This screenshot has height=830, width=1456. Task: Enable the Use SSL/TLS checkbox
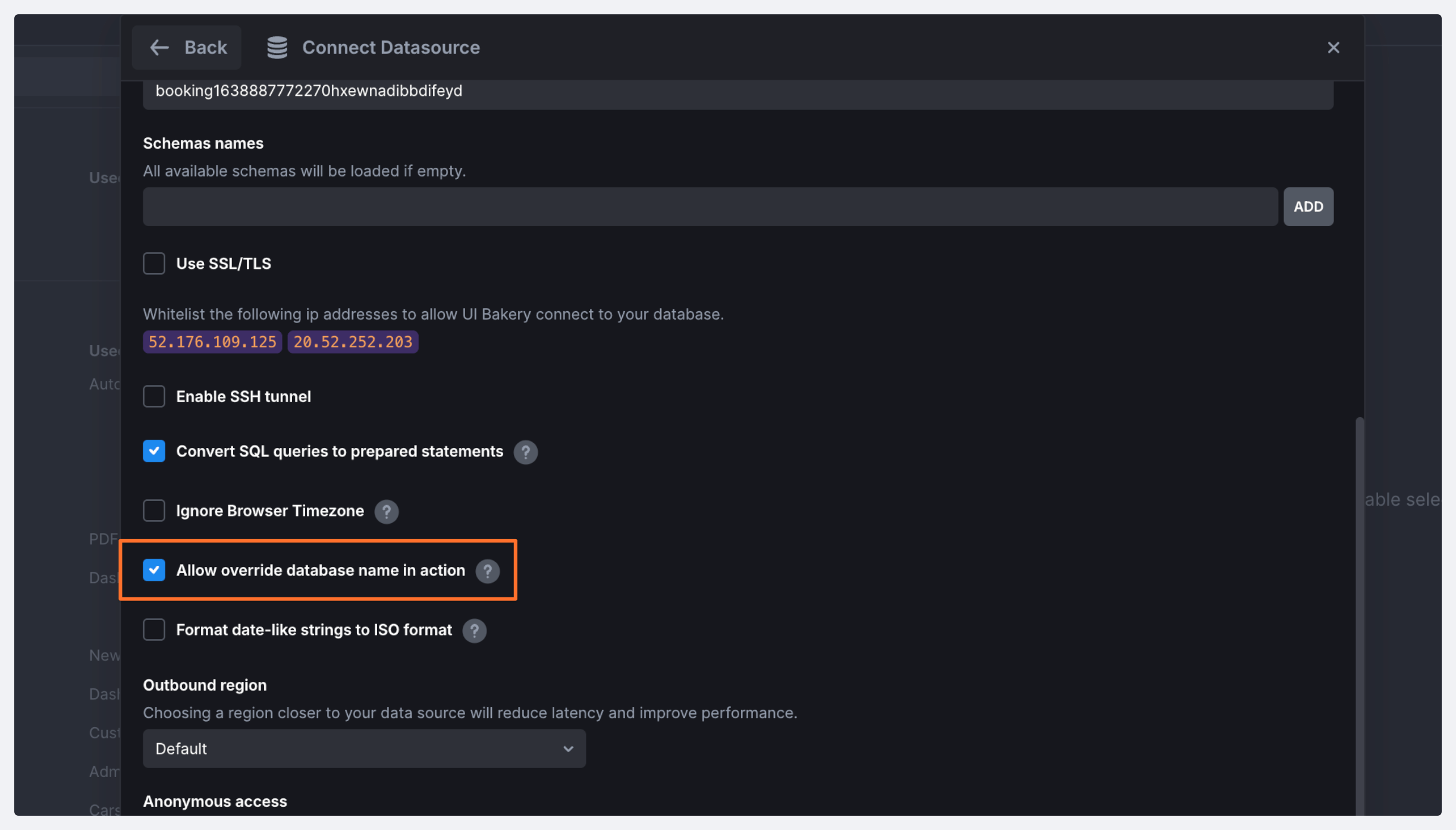pos(154,264)
